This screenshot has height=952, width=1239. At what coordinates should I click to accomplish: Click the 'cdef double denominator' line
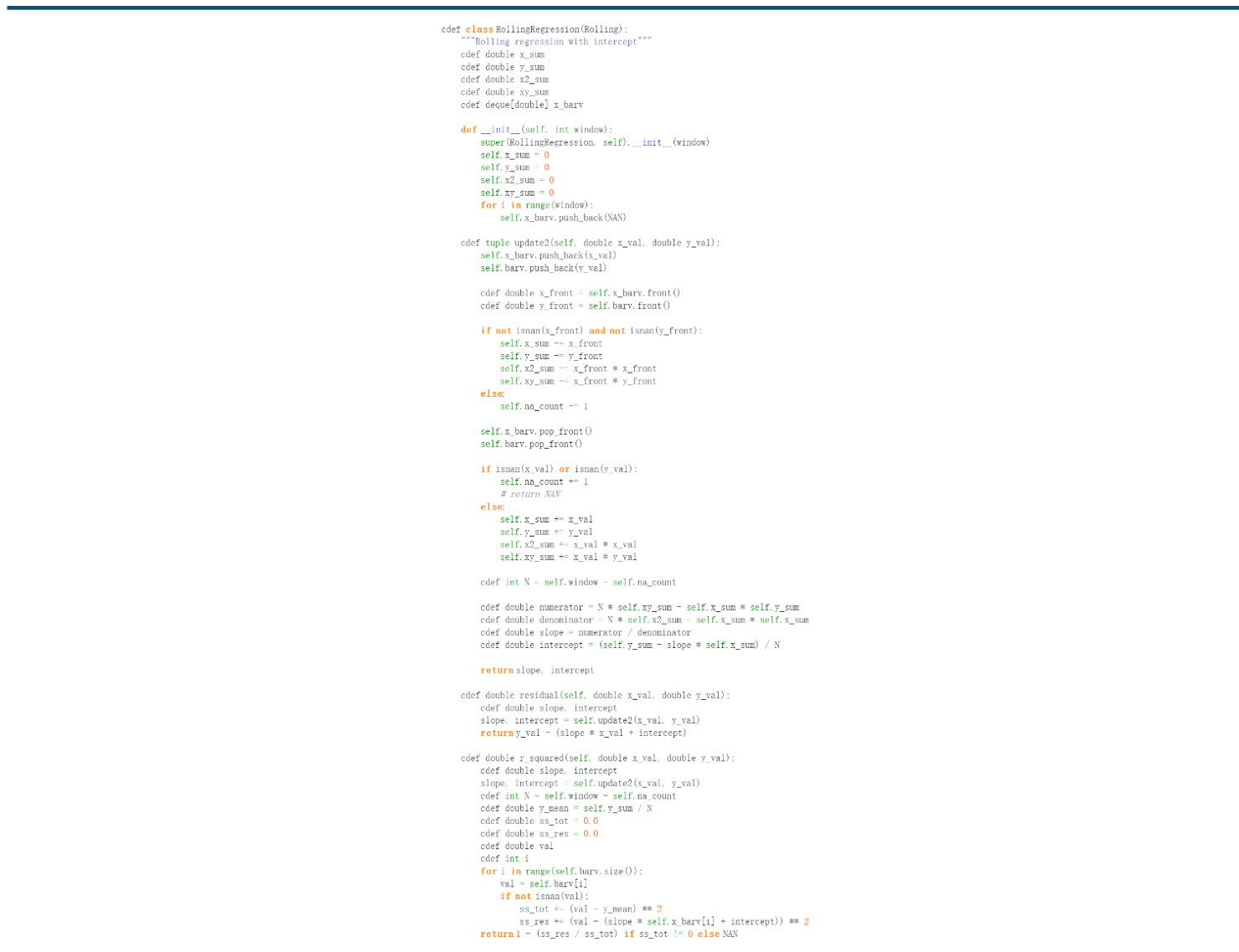(644, 620)
